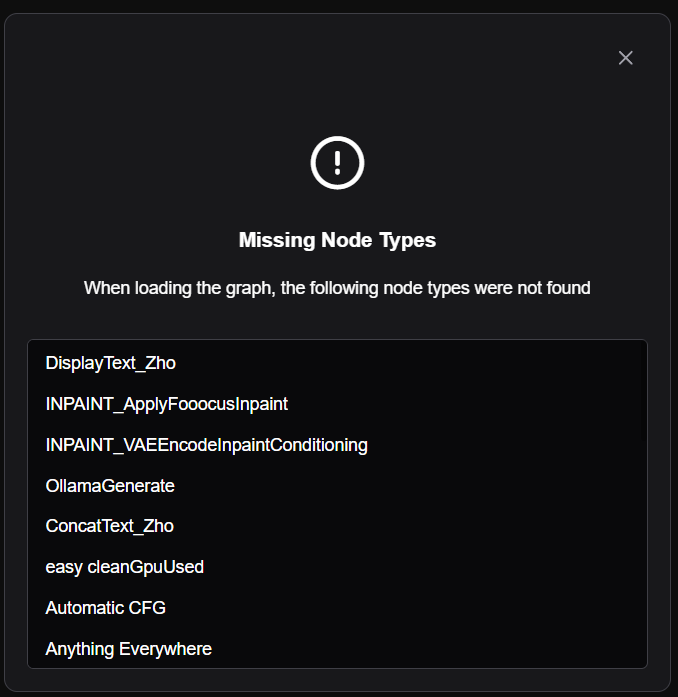Image resolution: width=678 pixels, height=697 pixels.
Task: Choose ConcatText_Zho in the list
Action: 110,526
